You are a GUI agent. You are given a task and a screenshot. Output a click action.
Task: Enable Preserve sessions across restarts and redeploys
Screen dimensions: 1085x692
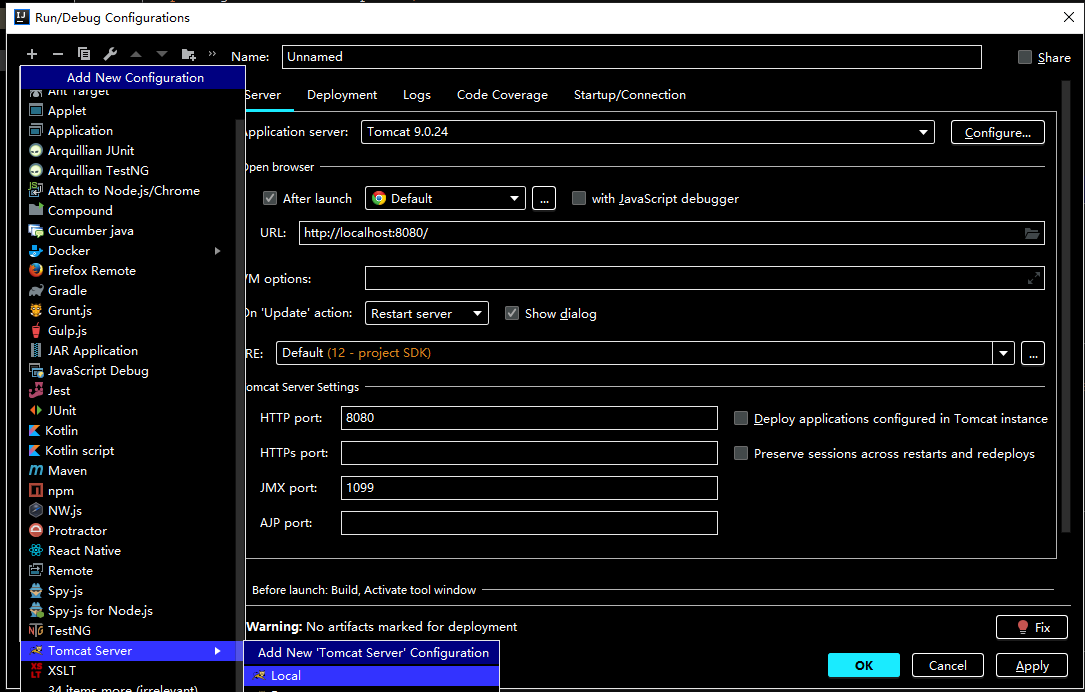[741, 454]
